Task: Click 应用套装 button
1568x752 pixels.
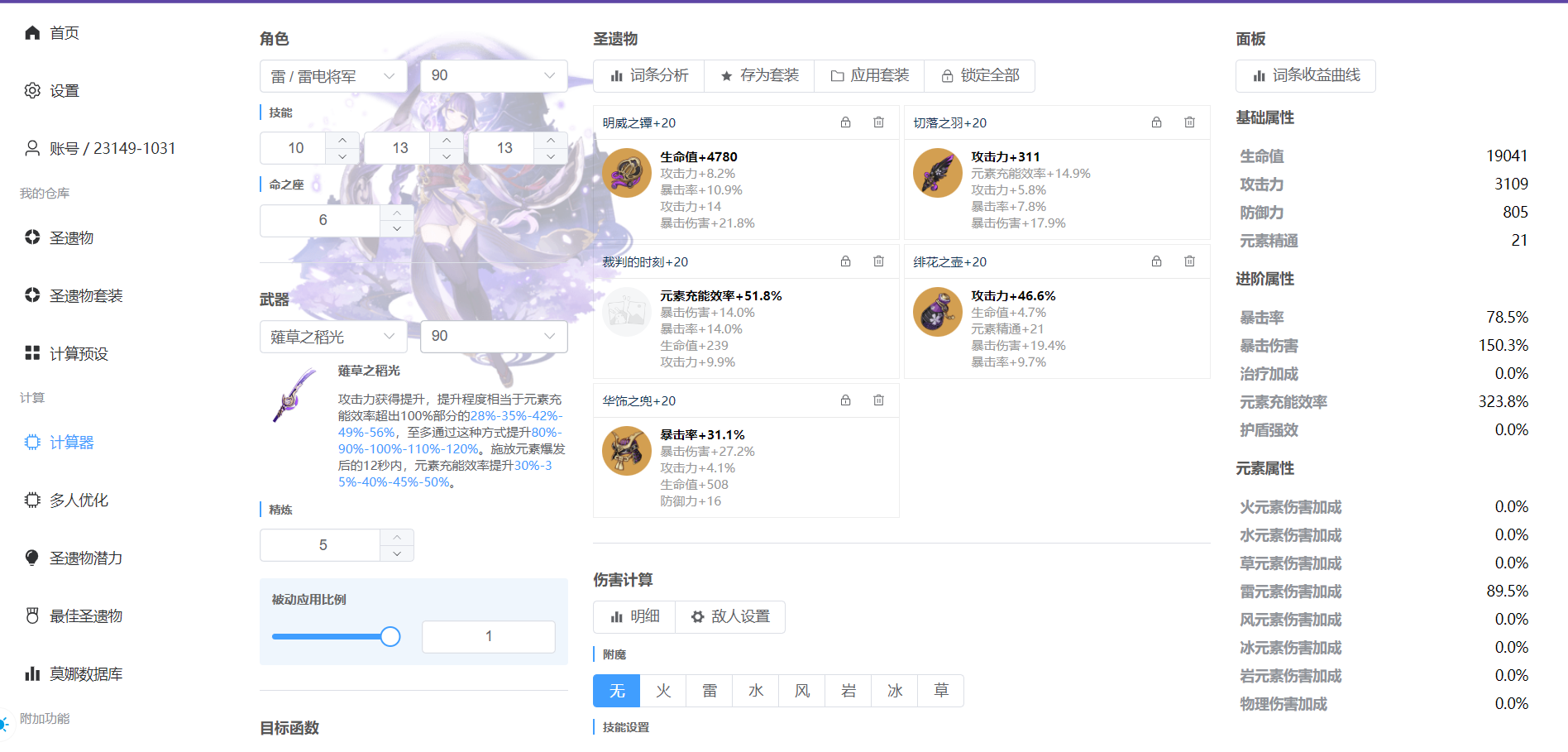Action: click(x=869, y=76)
